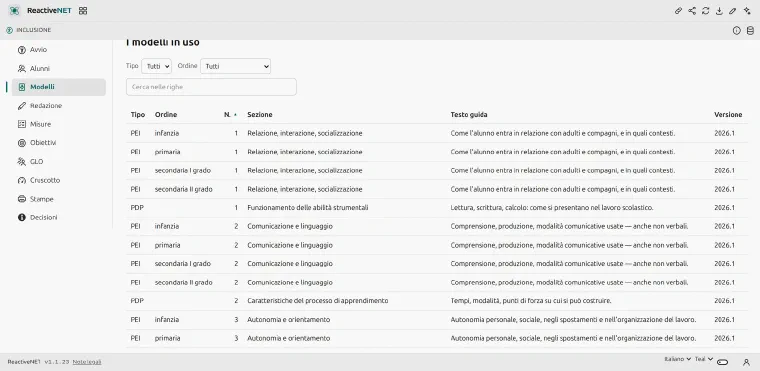Click the Cruscotto gauge icon in sidebar
This screenshot has width=760, height=371.
click(x=21, y=180)
